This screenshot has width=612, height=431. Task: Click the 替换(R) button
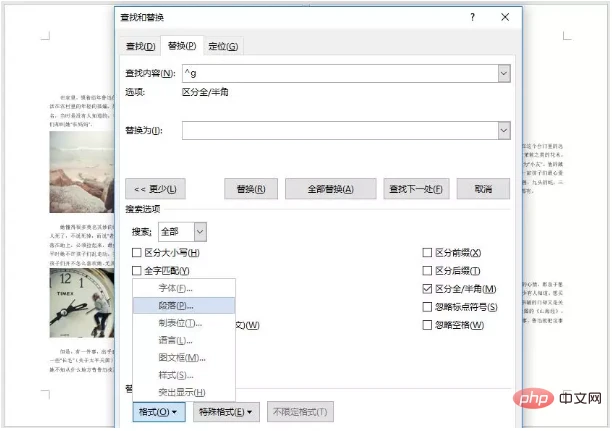coord(251,189)
